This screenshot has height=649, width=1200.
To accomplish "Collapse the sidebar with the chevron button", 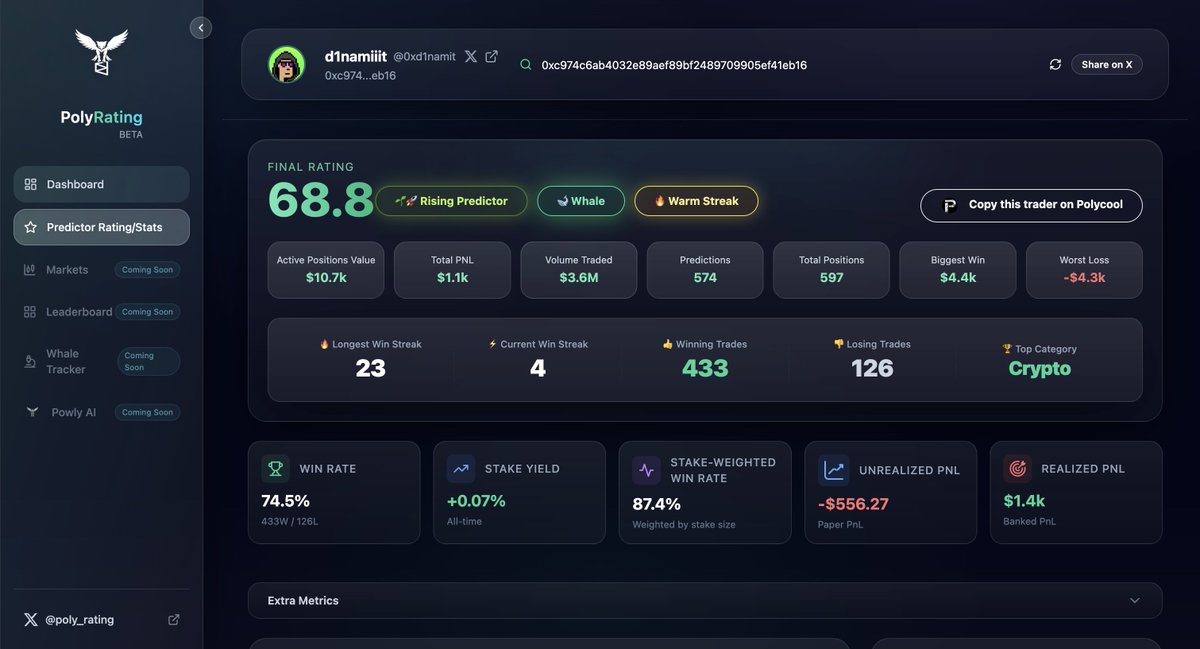I will (201, 28).
